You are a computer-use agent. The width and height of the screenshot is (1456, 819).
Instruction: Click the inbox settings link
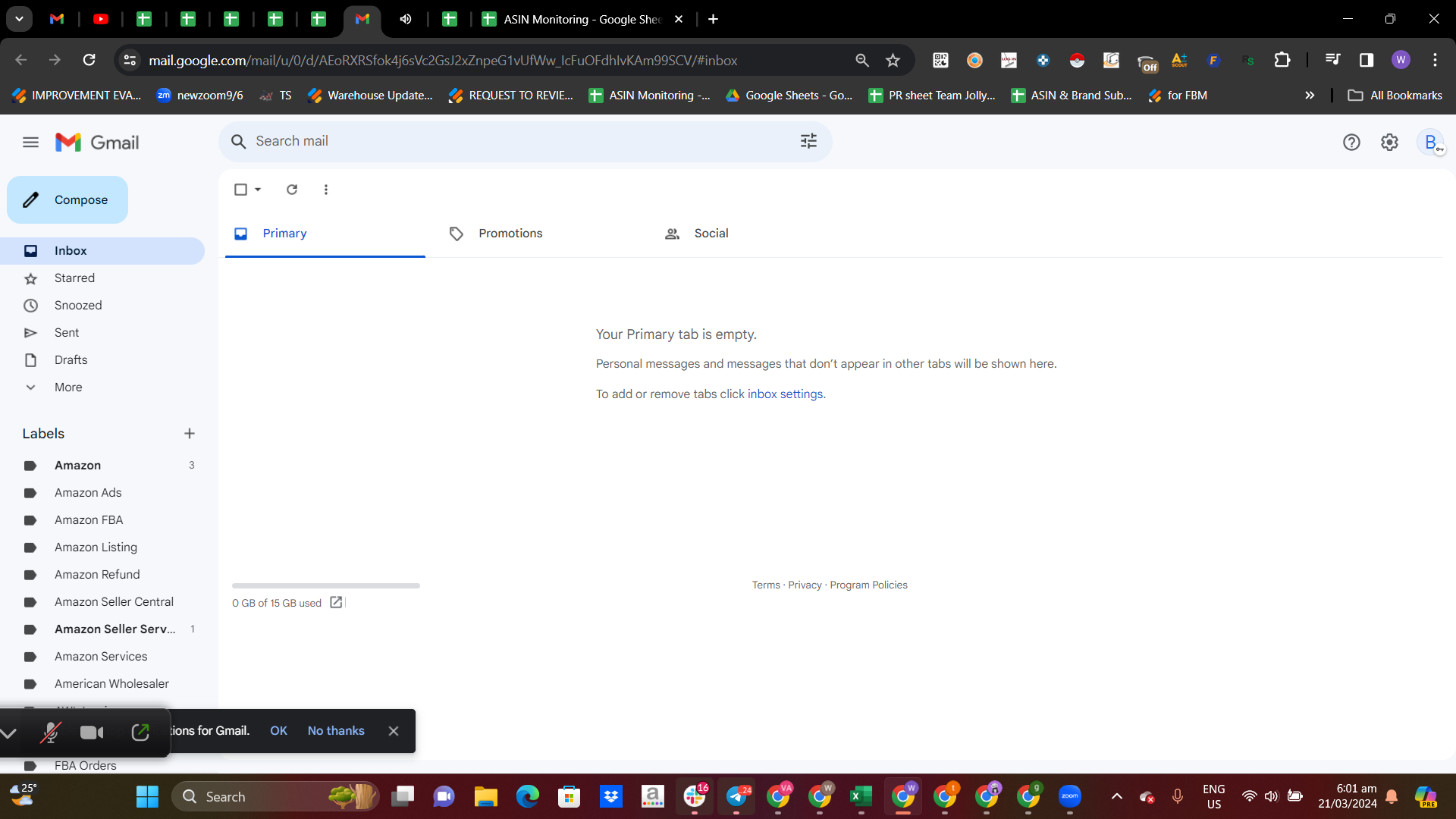[785, 394]
